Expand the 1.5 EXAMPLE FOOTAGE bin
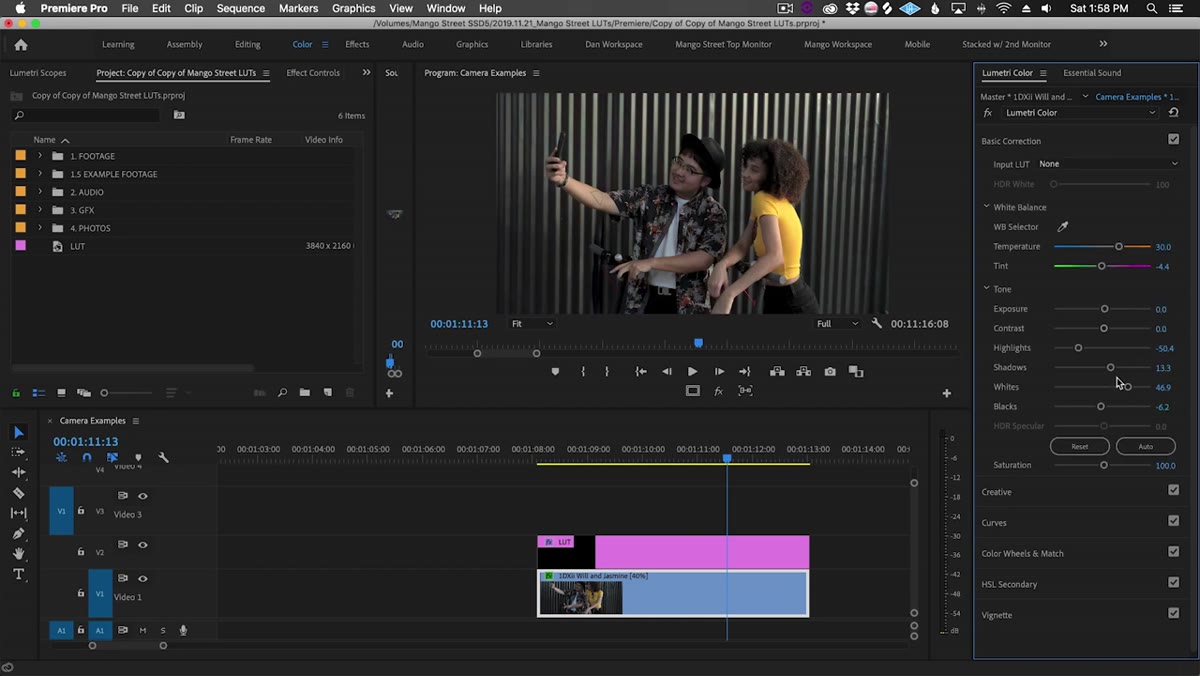The image size is (1200, 676). [x=40, y=174]
